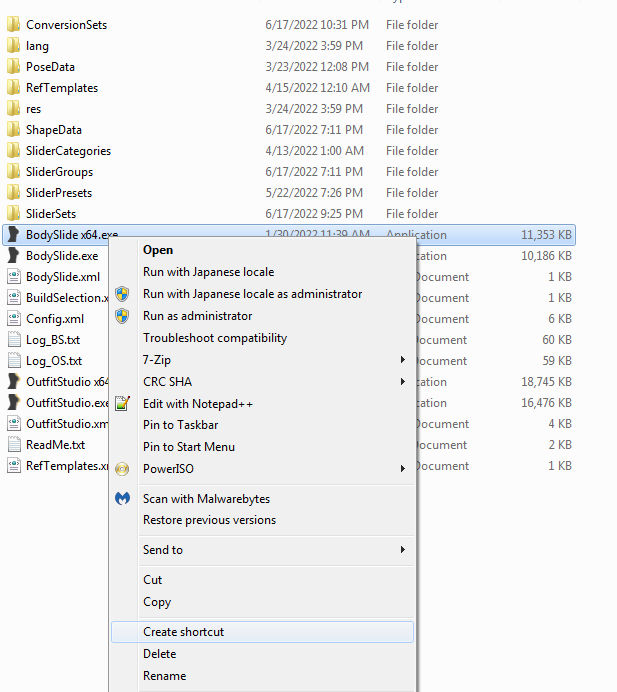
Task: Click the PowerISO disc icon in menu
Action: [122, 469]
